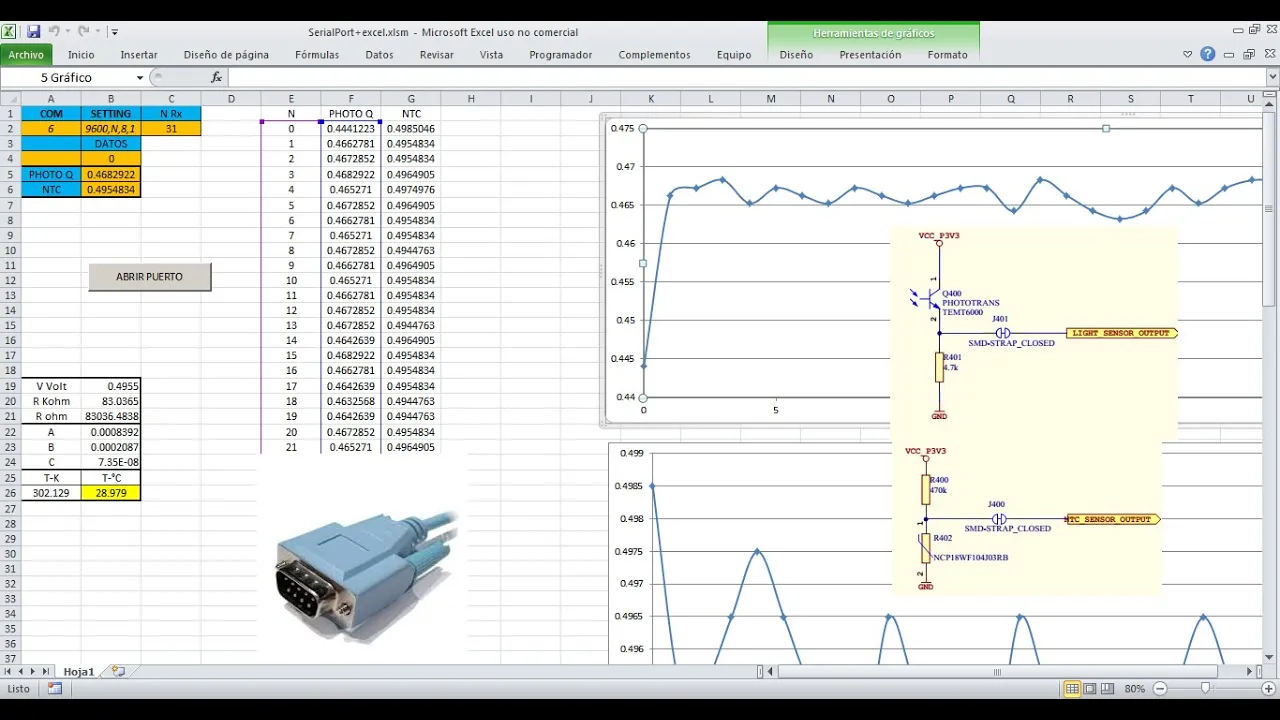Switch to Page Layout view icon
This screenshot has width=1280, height=720.
click(1091, 689)
